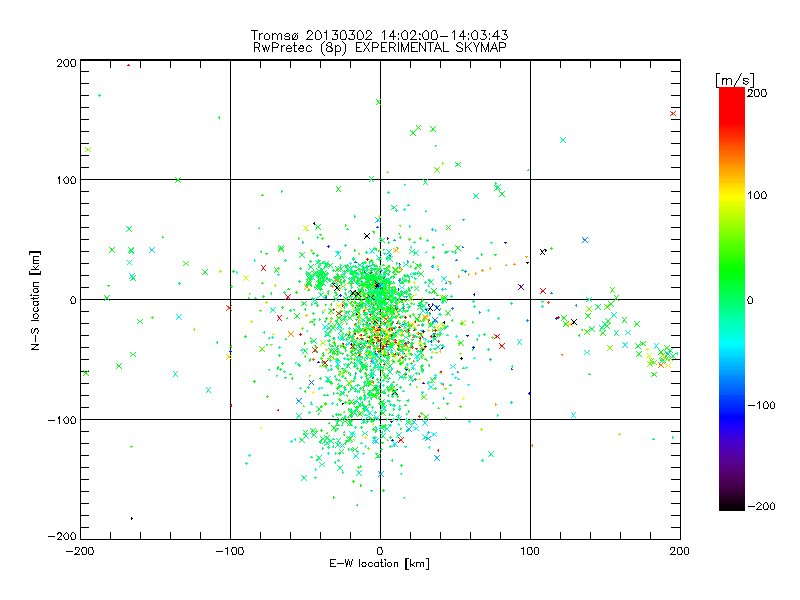The image size is (800, 600).
Task: Select the 'N-S location [km]' axis label
Action: click(x=35, y=300)
